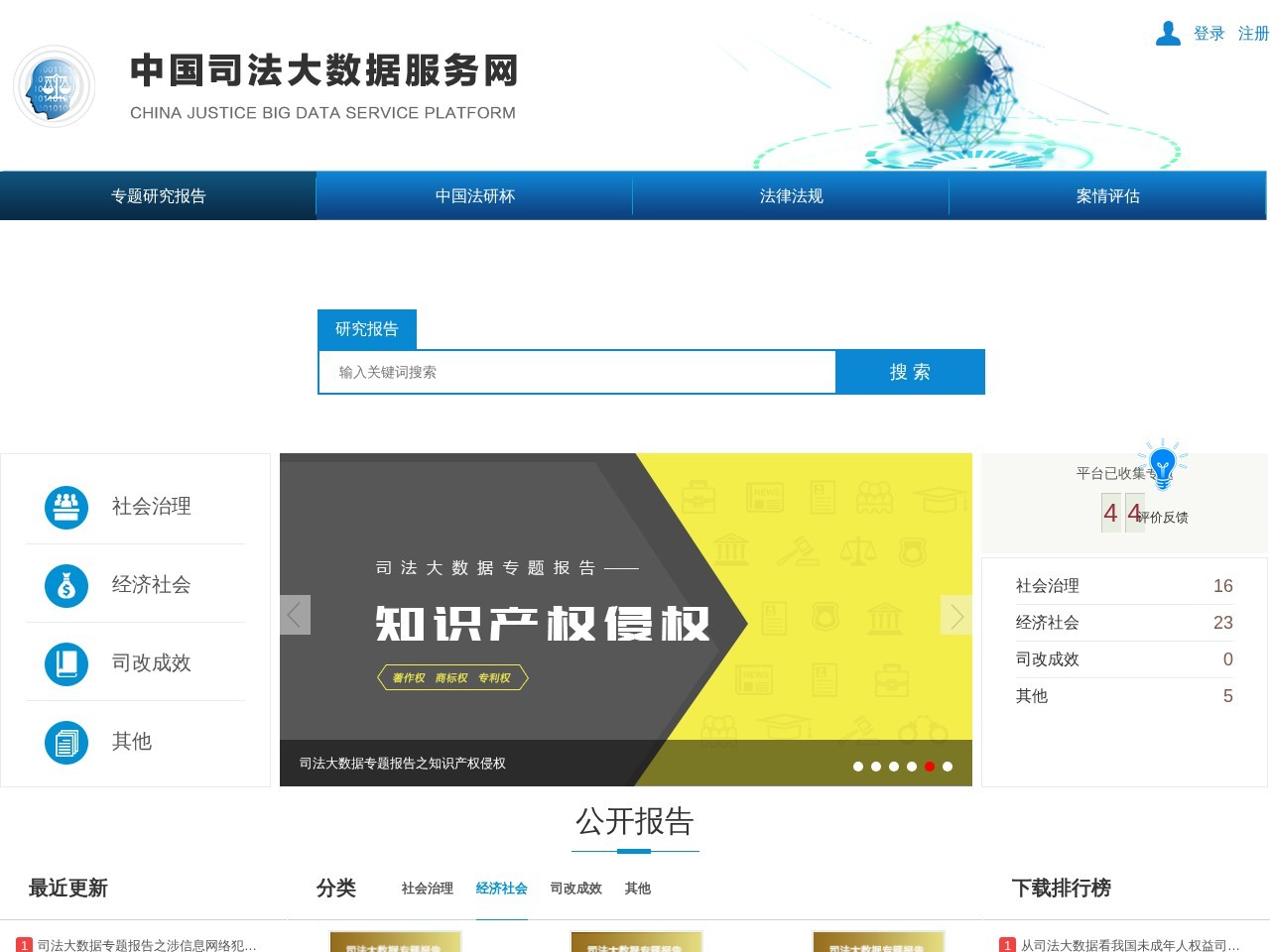Image resolution: width=1270 pixels, height=952 pixels.
Task: Select first carousel dot
Action: [x=858, y=767]
